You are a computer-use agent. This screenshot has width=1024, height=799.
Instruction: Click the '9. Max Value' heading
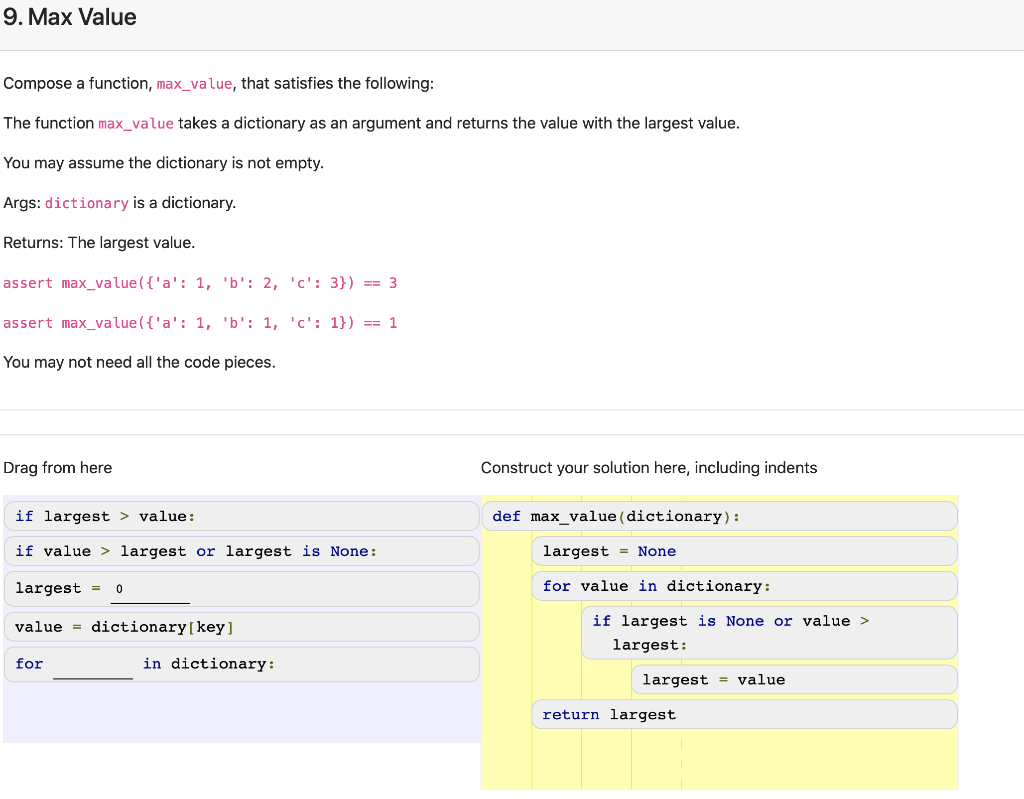[70, 17]
